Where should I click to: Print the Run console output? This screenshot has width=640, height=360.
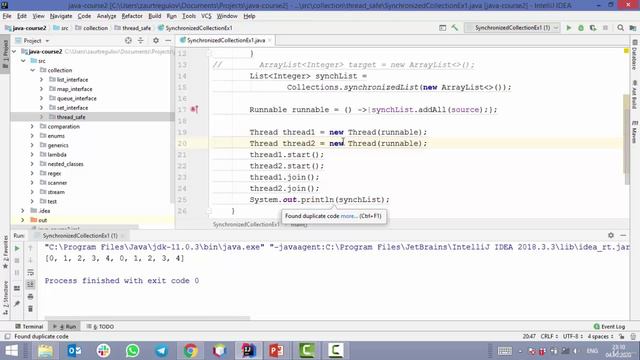click(30, 297)
